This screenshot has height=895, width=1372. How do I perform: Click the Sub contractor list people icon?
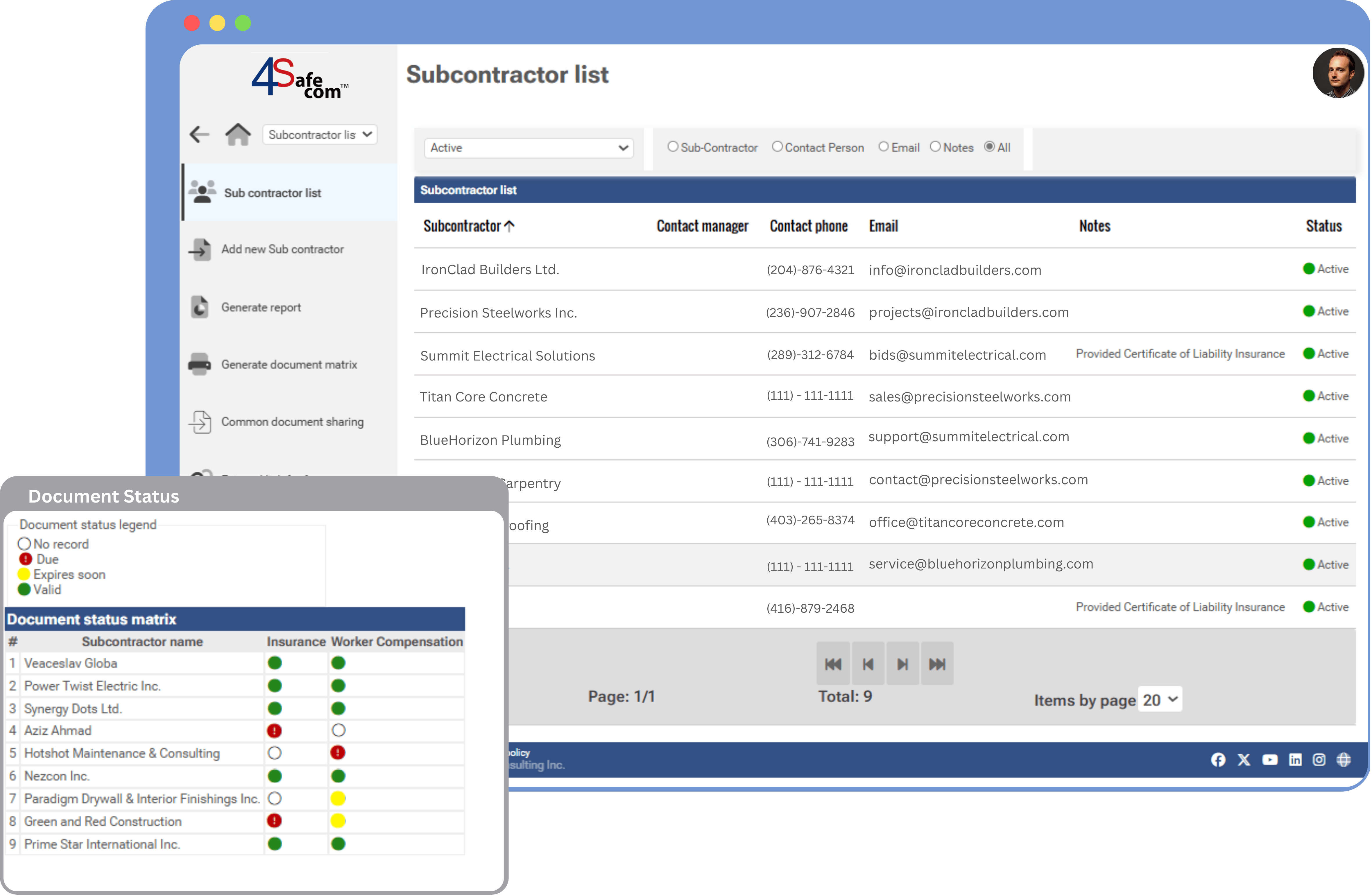coord(202,192)
